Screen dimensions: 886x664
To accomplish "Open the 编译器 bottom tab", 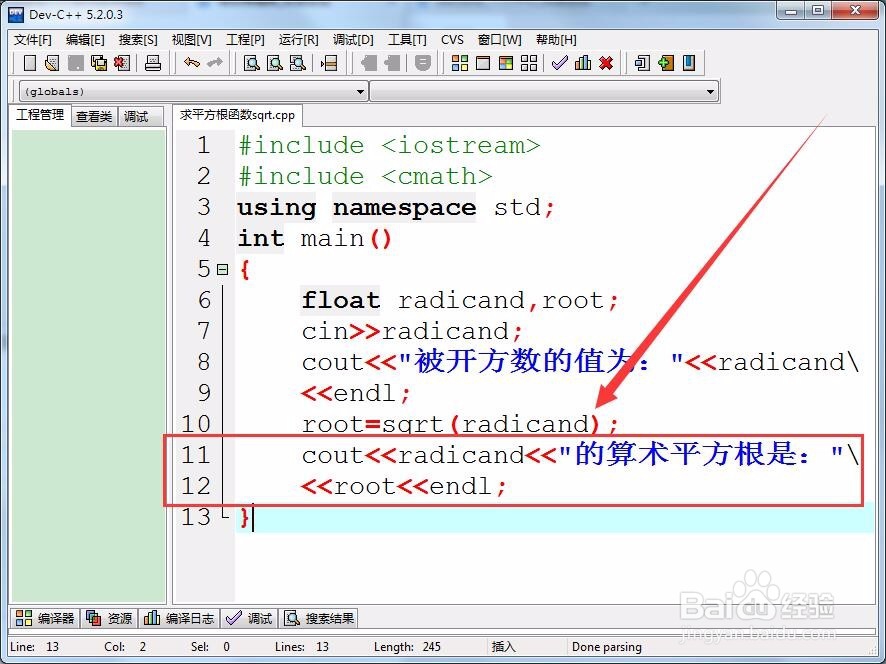I will [x=45, y=618].
